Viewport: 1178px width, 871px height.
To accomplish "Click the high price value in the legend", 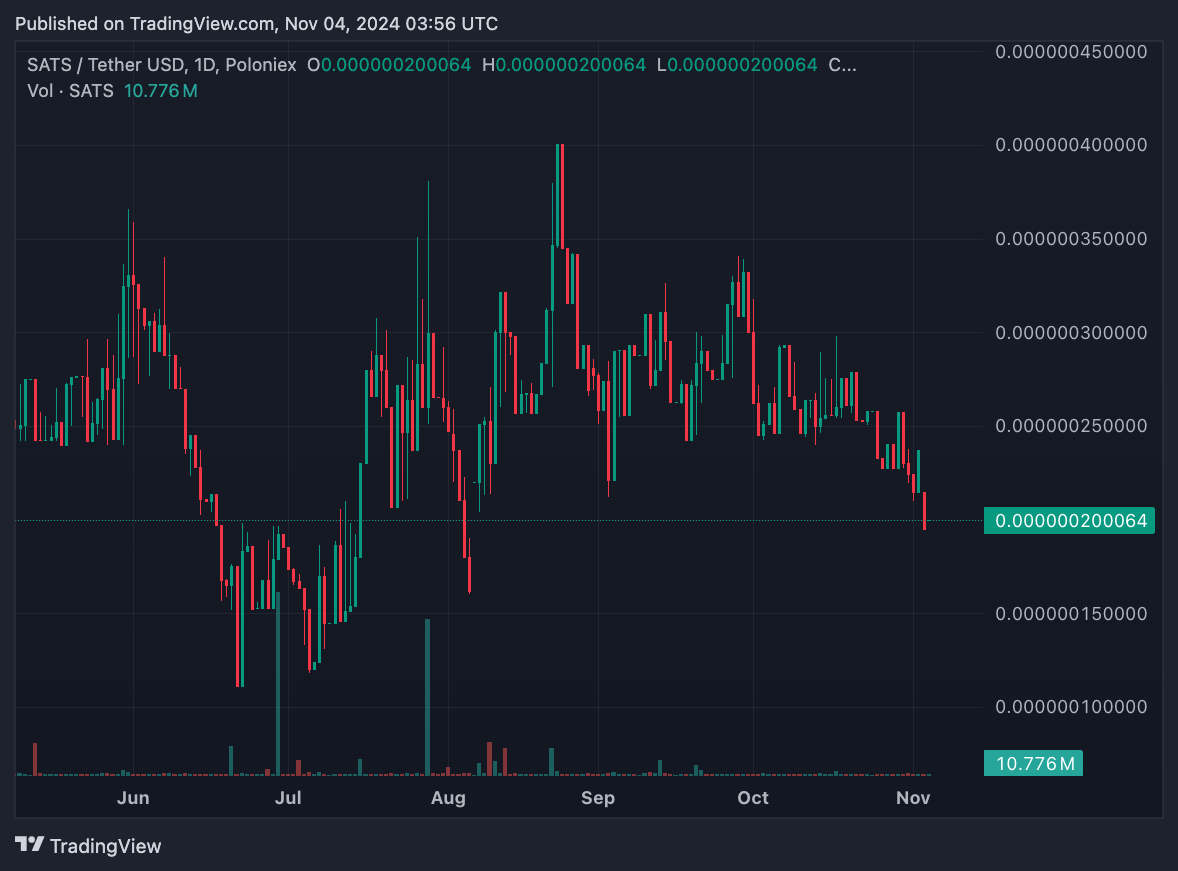I will coord(571,65).
